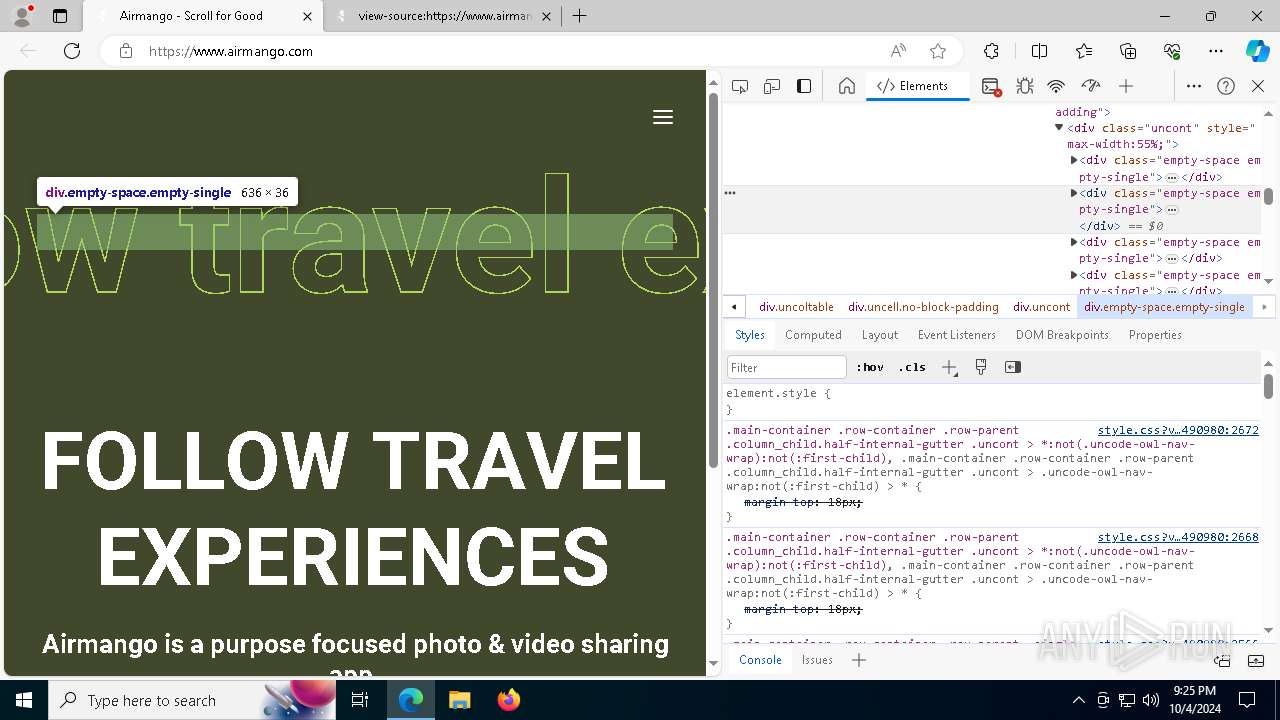Click the address bar URL

(x=231, y=51)
